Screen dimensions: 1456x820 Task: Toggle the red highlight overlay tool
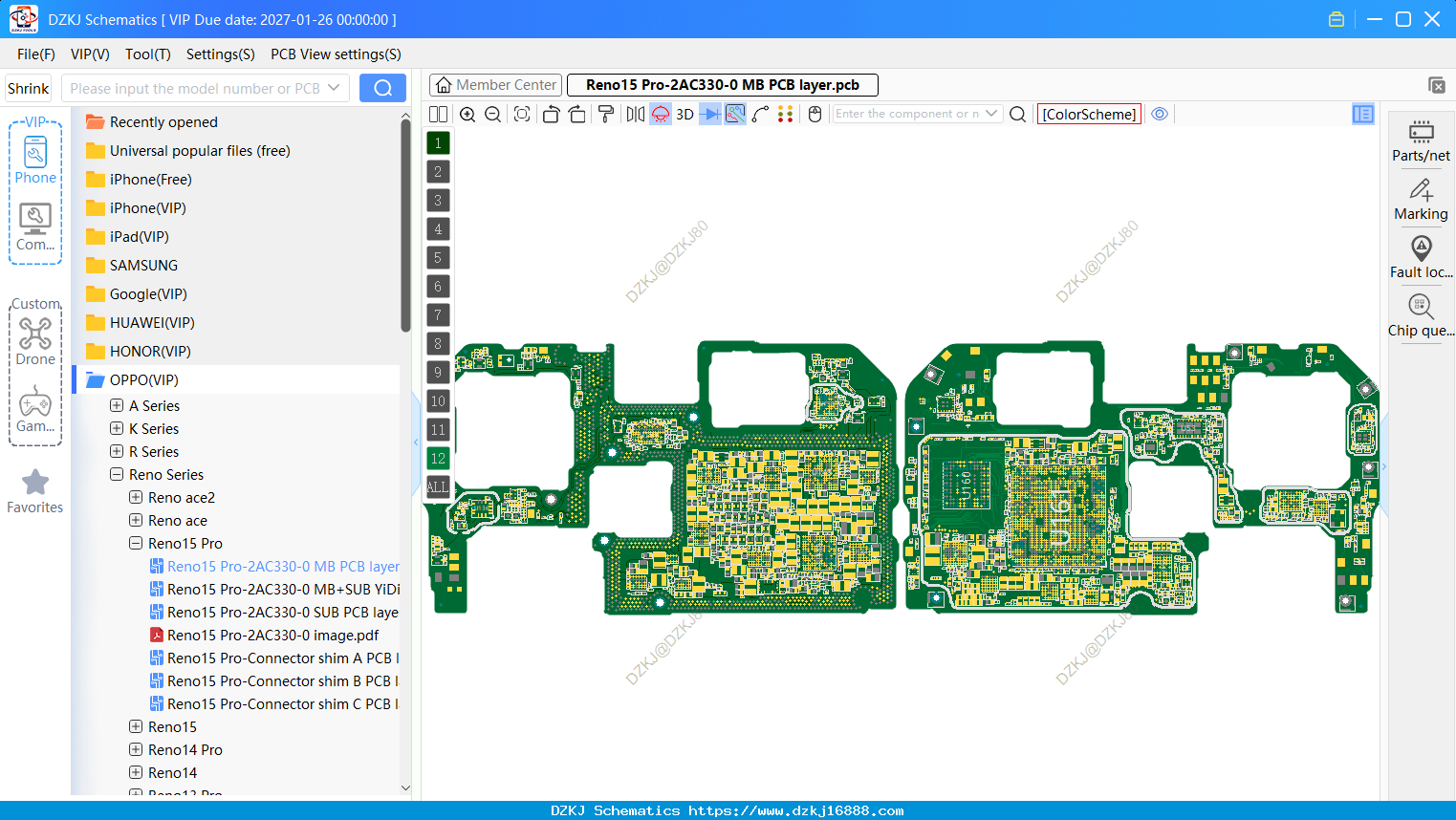[660, 114]
